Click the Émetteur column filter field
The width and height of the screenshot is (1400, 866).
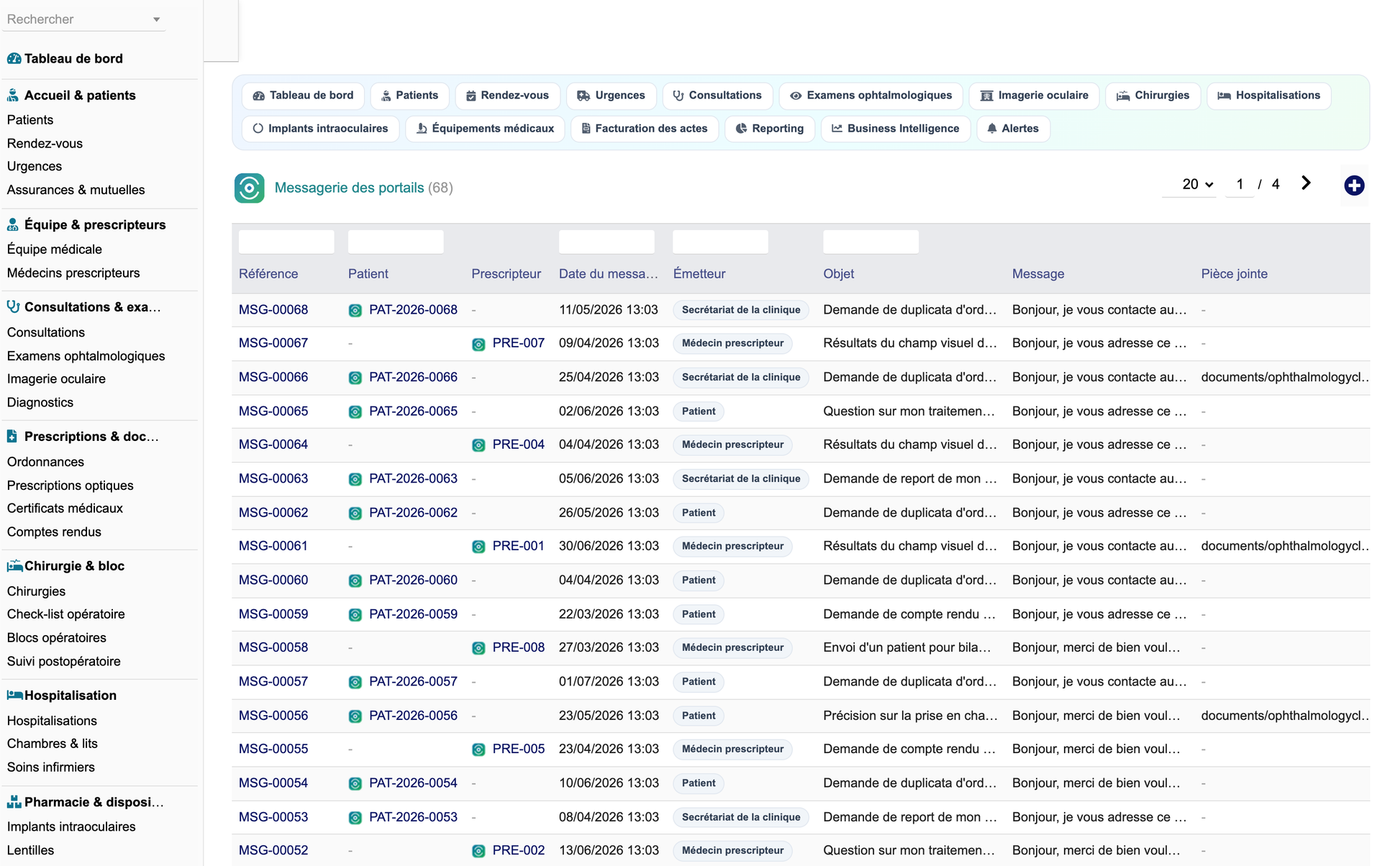[x=720, y=242]
